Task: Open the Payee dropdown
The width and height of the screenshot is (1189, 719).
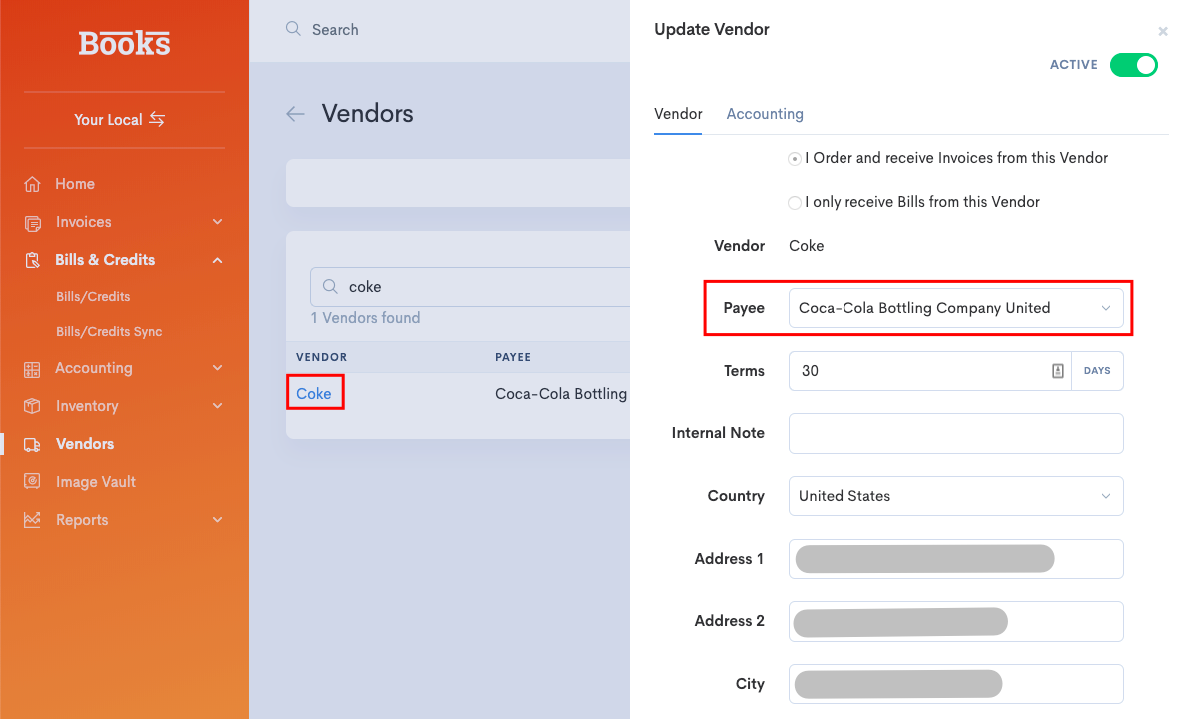Action: (x=955, y=308)
